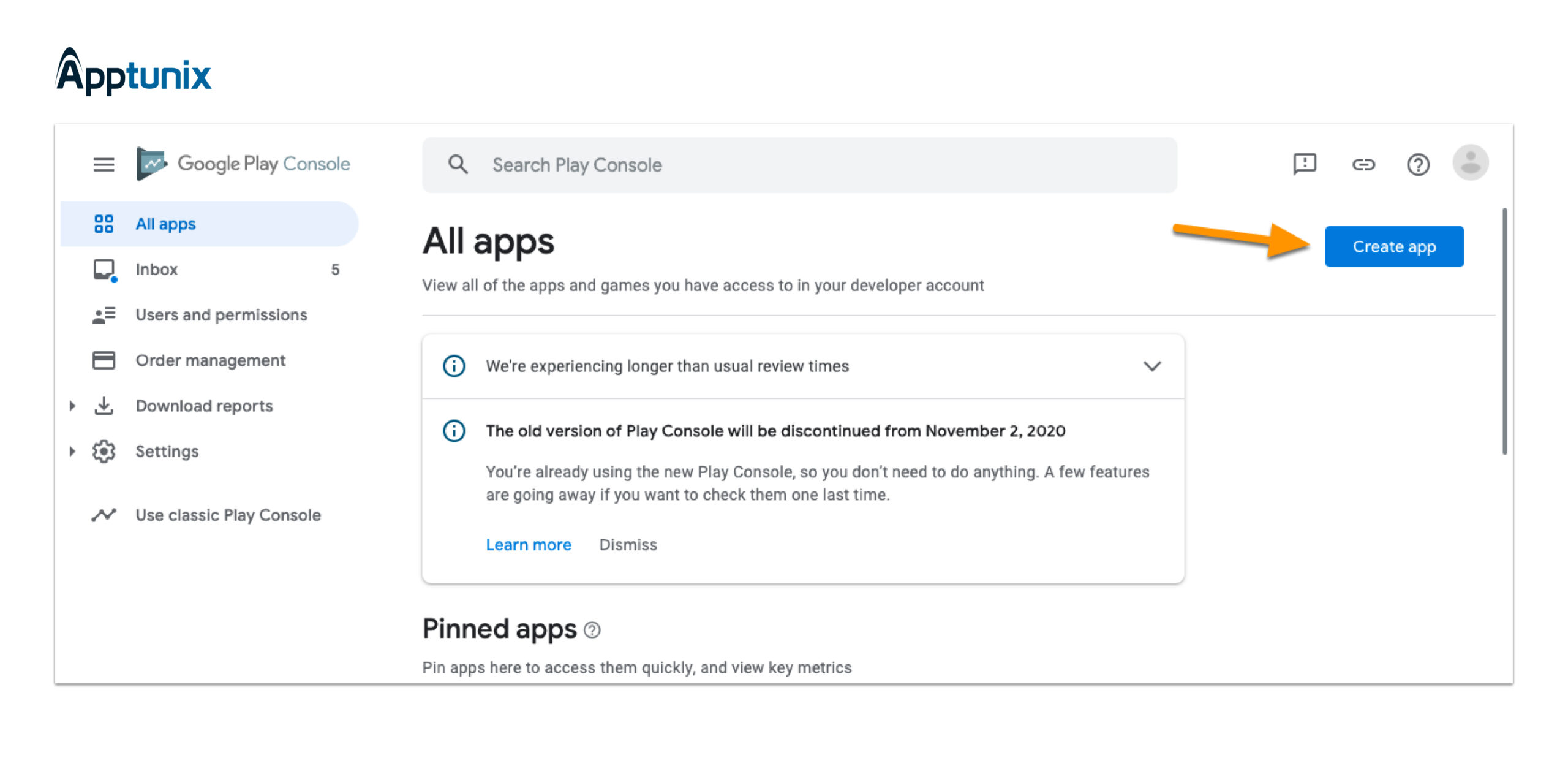
Task: Click the copy link icon
Action: tap(1363, 164)
